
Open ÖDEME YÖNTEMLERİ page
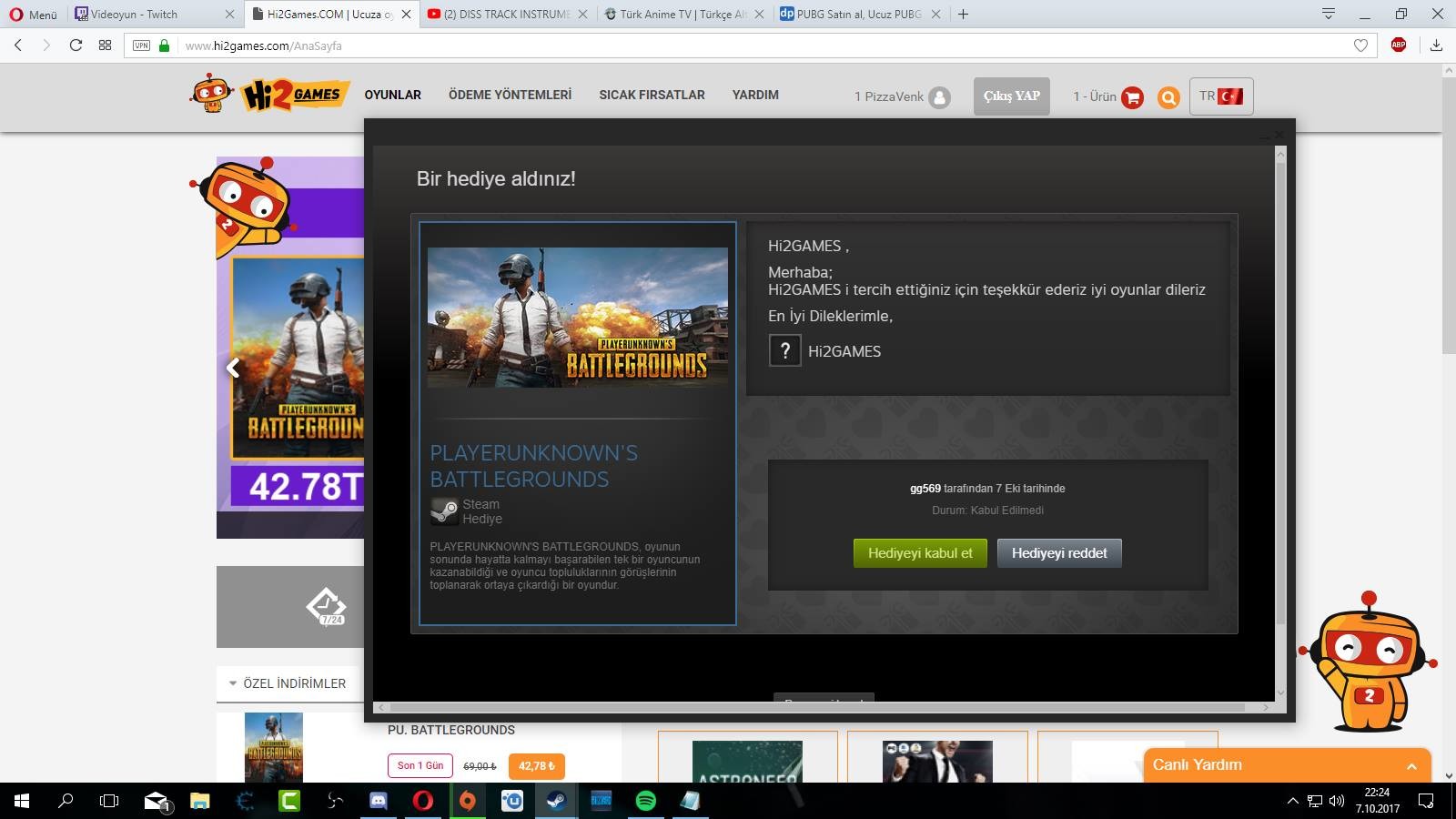[510, 95]
